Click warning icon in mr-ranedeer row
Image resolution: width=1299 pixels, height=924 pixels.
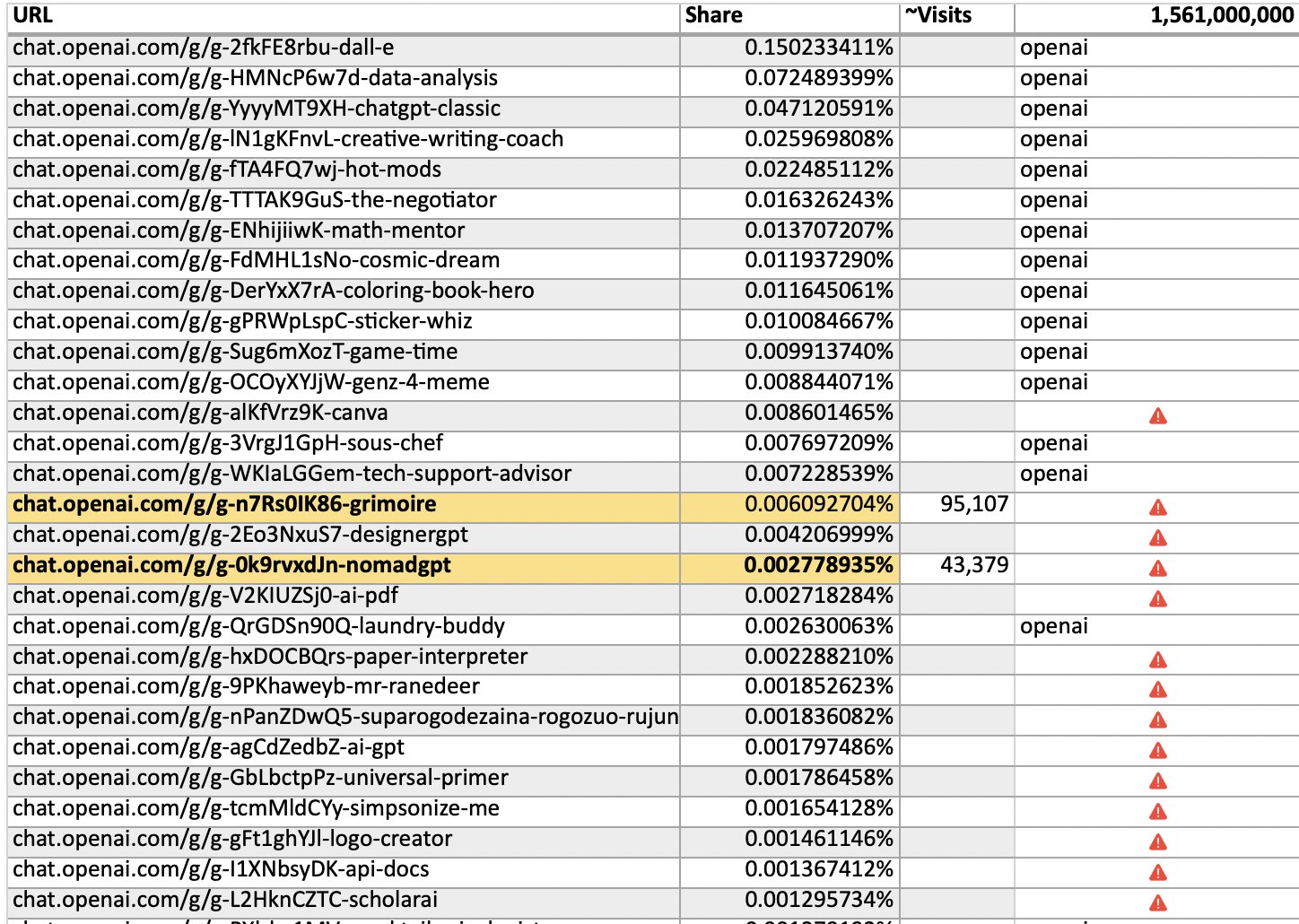[x=1158, y=689]
